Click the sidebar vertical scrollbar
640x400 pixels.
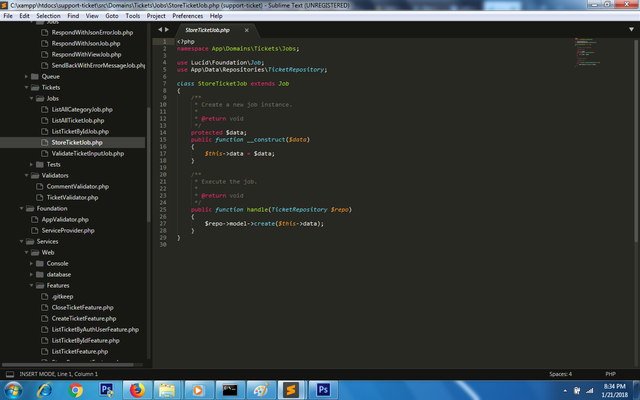(149, 163)
